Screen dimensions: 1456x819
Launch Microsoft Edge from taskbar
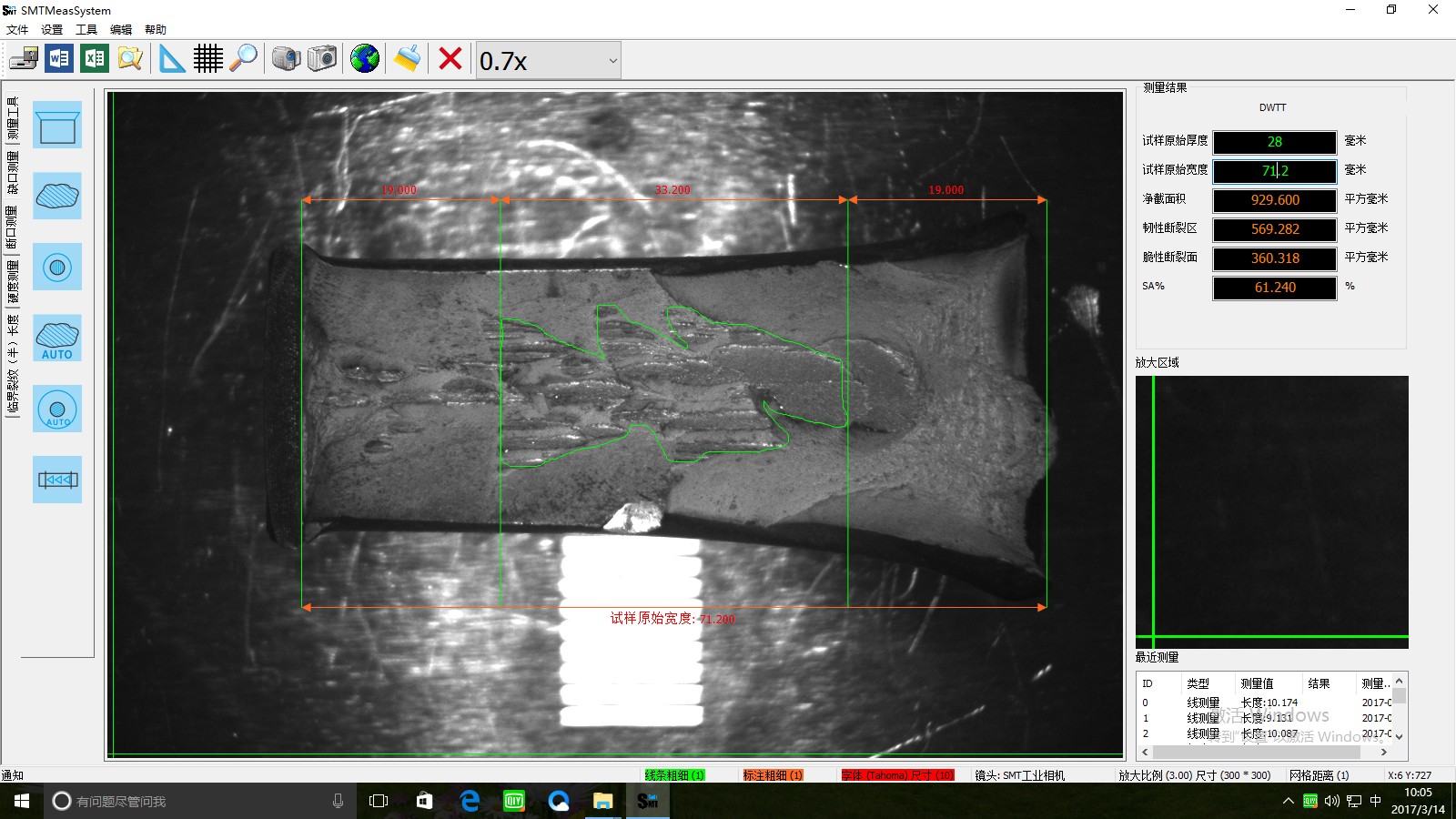tap(470, 801)
